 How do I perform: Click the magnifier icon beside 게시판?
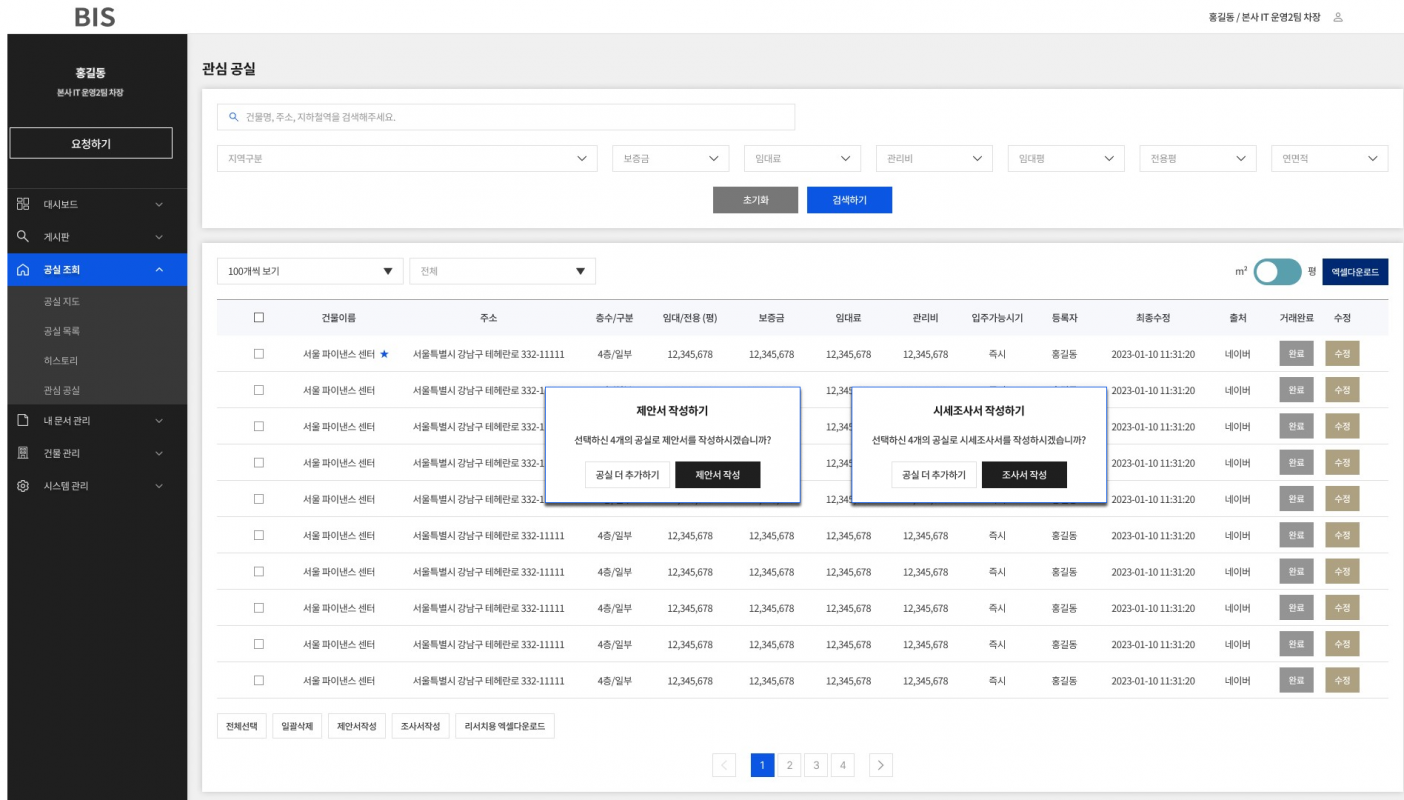[23, 237]
